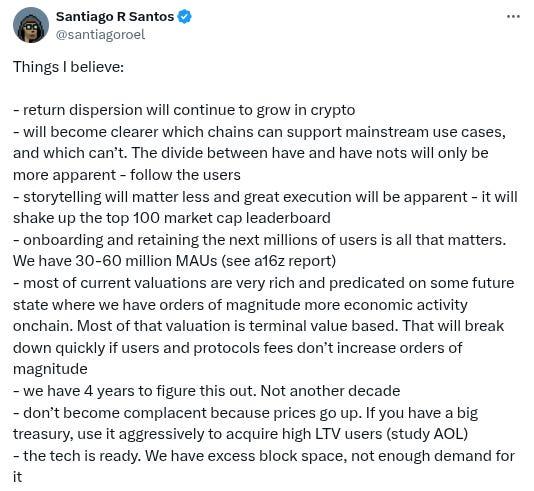The image size is (534, 491).
Task: Click 'the tech is ready' line
Action: (264, 456)
